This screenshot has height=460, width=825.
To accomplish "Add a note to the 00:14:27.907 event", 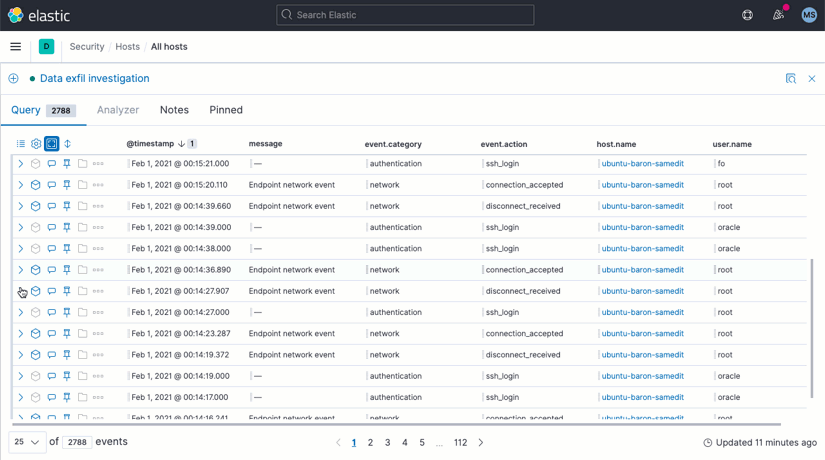I will [x=52, y=291].
